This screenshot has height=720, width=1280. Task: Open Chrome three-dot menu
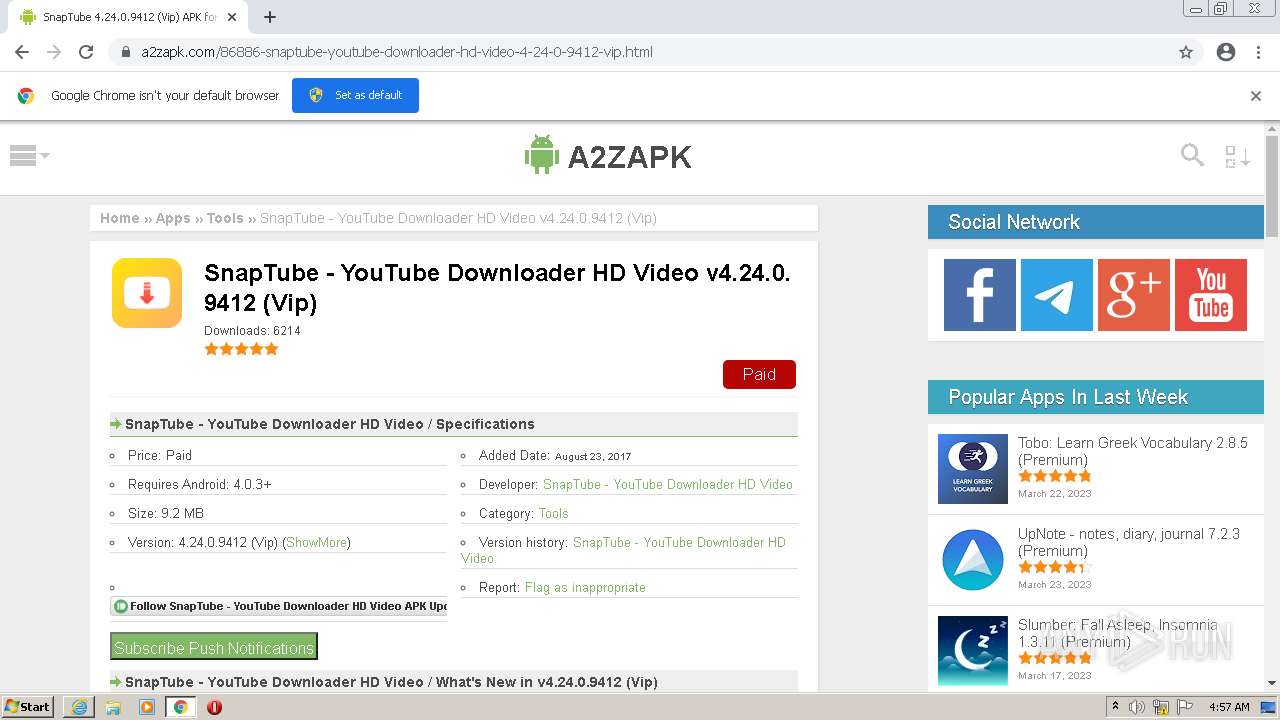click(x=1258, y=52)
